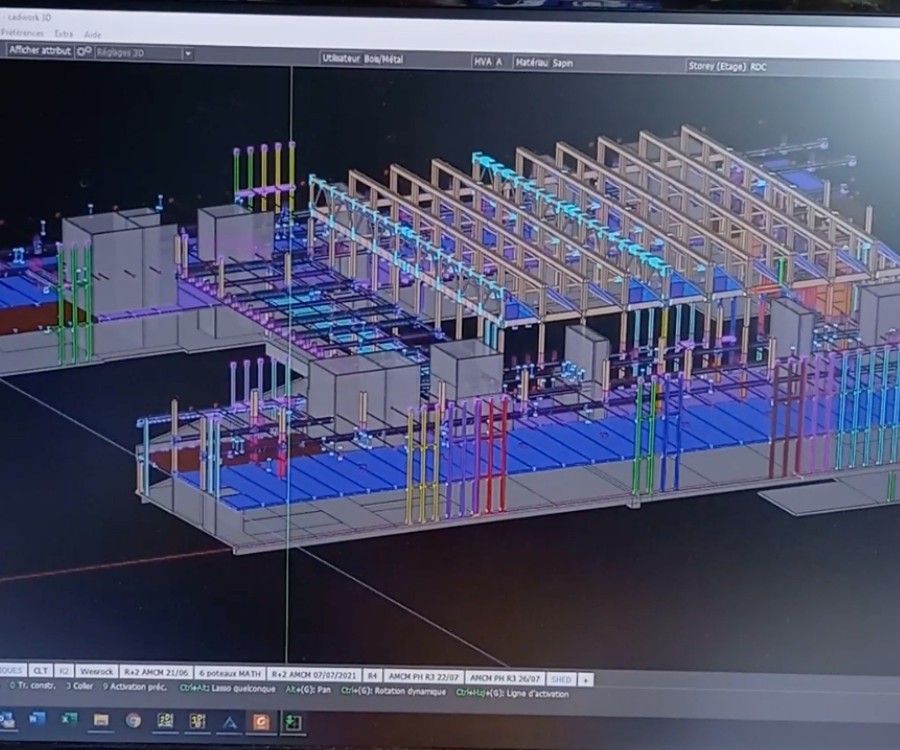Open the Extra menu
Screen dimensions: 900x750
coord(63,34)
